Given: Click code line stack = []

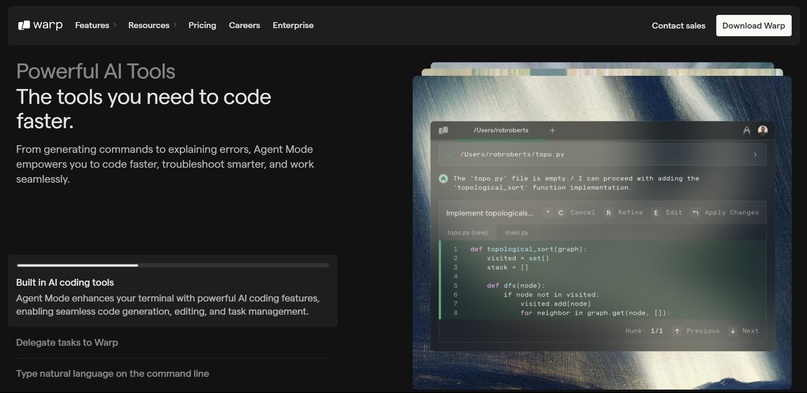Looking at the screenshot, I should 507,267.
